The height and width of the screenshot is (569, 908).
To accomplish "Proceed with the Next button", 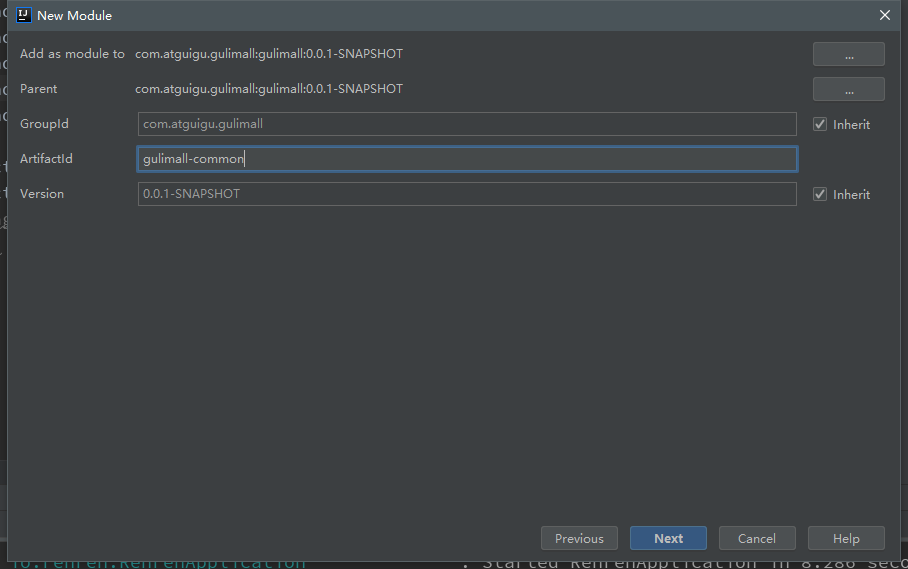I will coord(668,538).
